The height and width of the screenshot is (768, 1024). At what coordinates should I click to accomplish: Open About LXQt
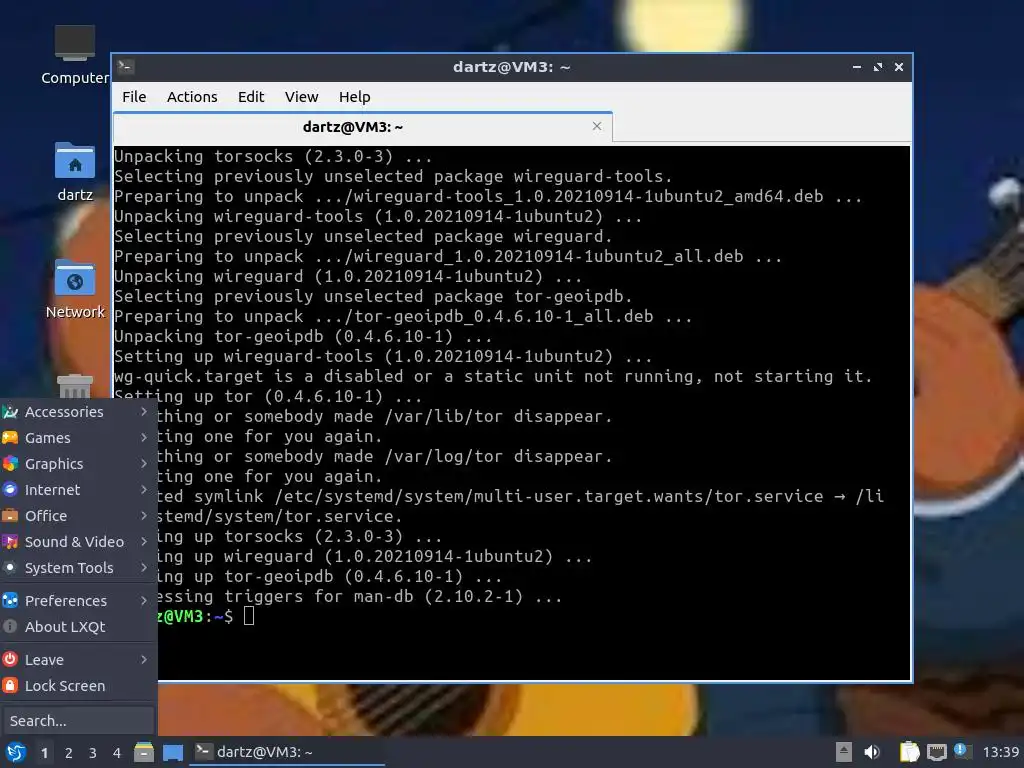point(78,627)
